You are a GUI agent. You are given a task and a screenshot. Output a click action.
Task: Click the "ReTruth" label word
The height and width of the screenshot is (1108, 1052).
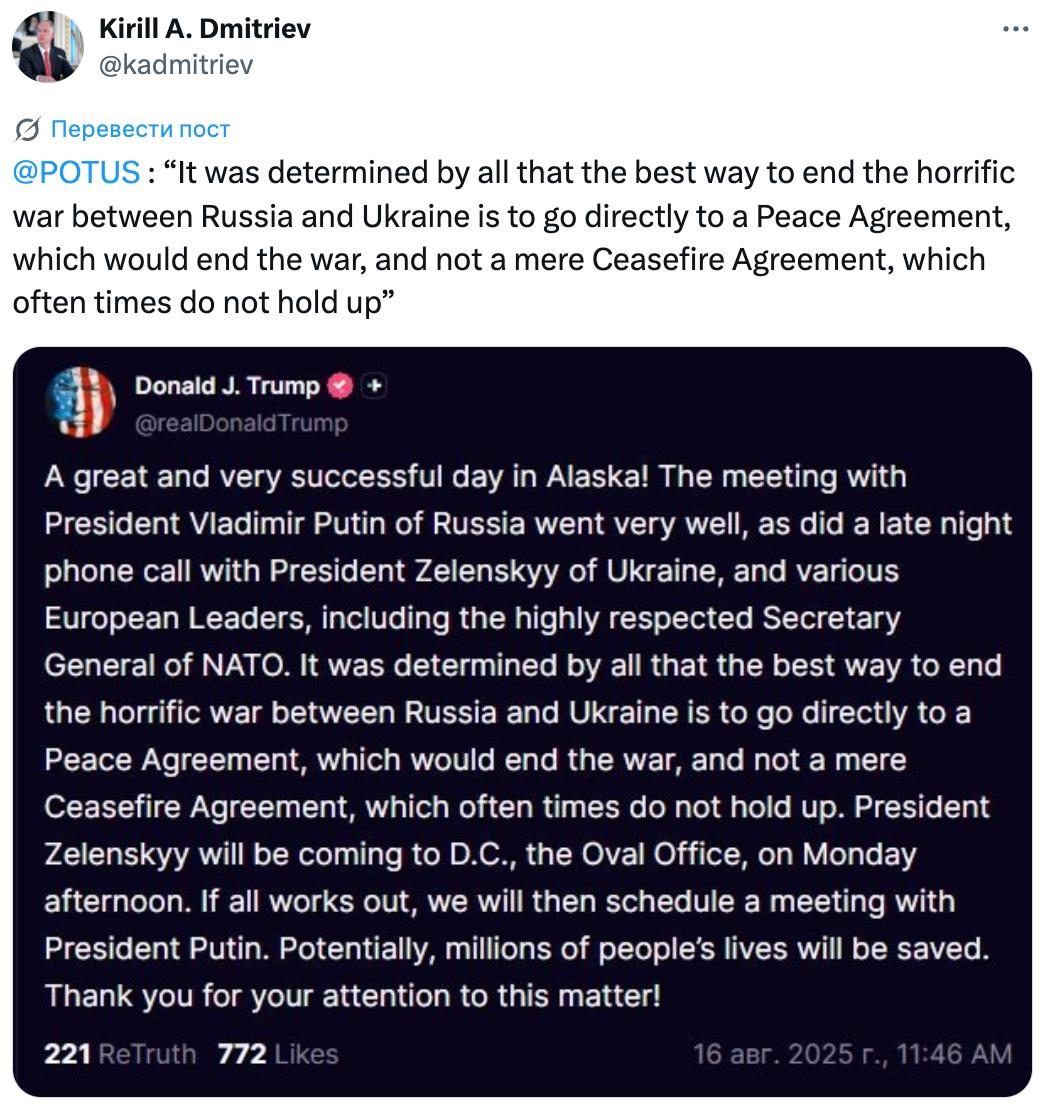[148, 1054]
